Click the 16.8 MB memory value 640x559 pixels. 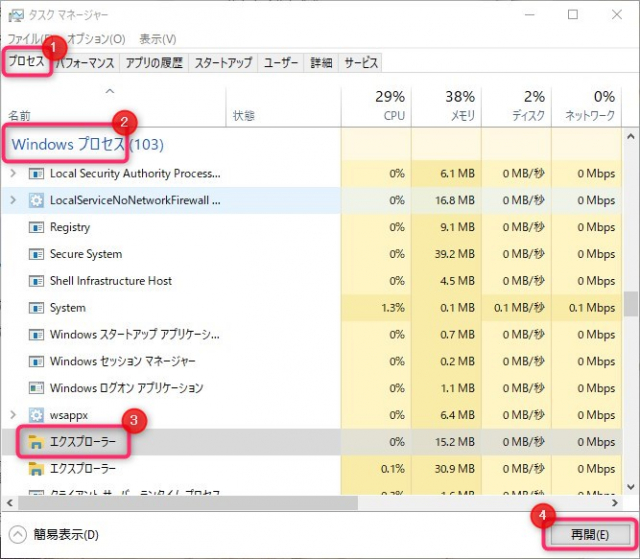(x=455, y=200)
